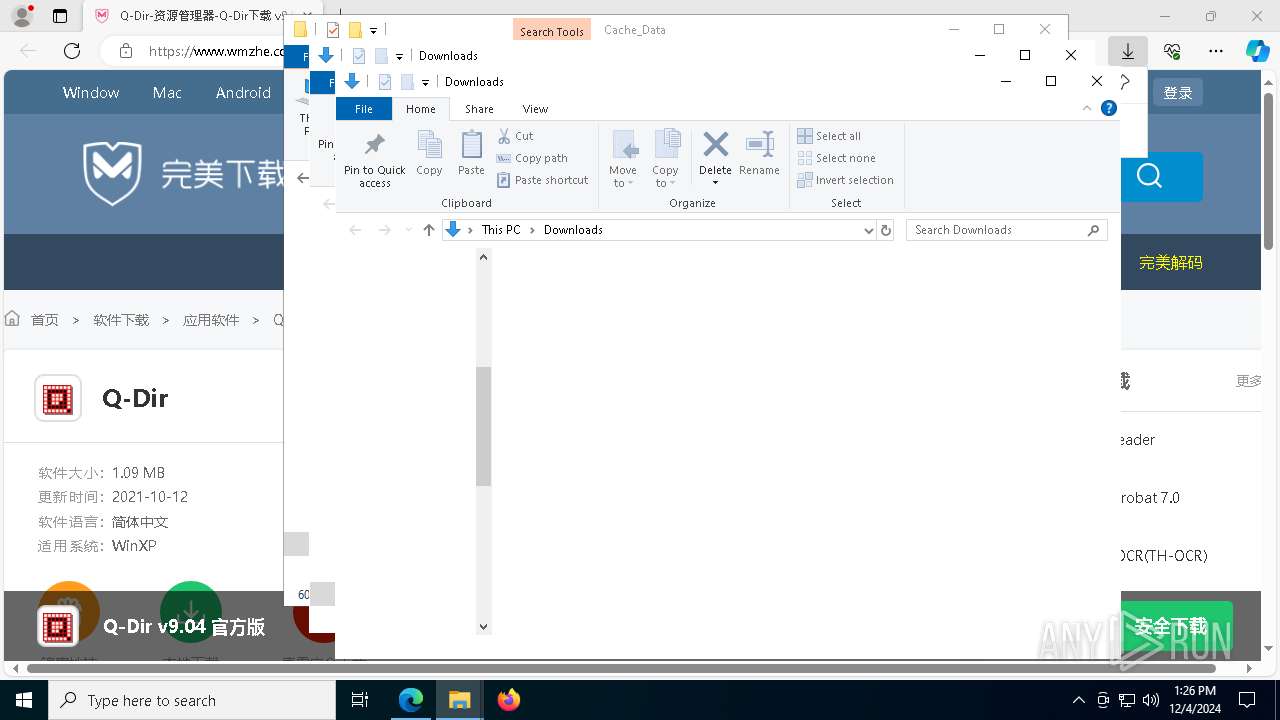Screen dimensions: 1280x720
Task: Click the Delete X icon
Action: (715, 145)
